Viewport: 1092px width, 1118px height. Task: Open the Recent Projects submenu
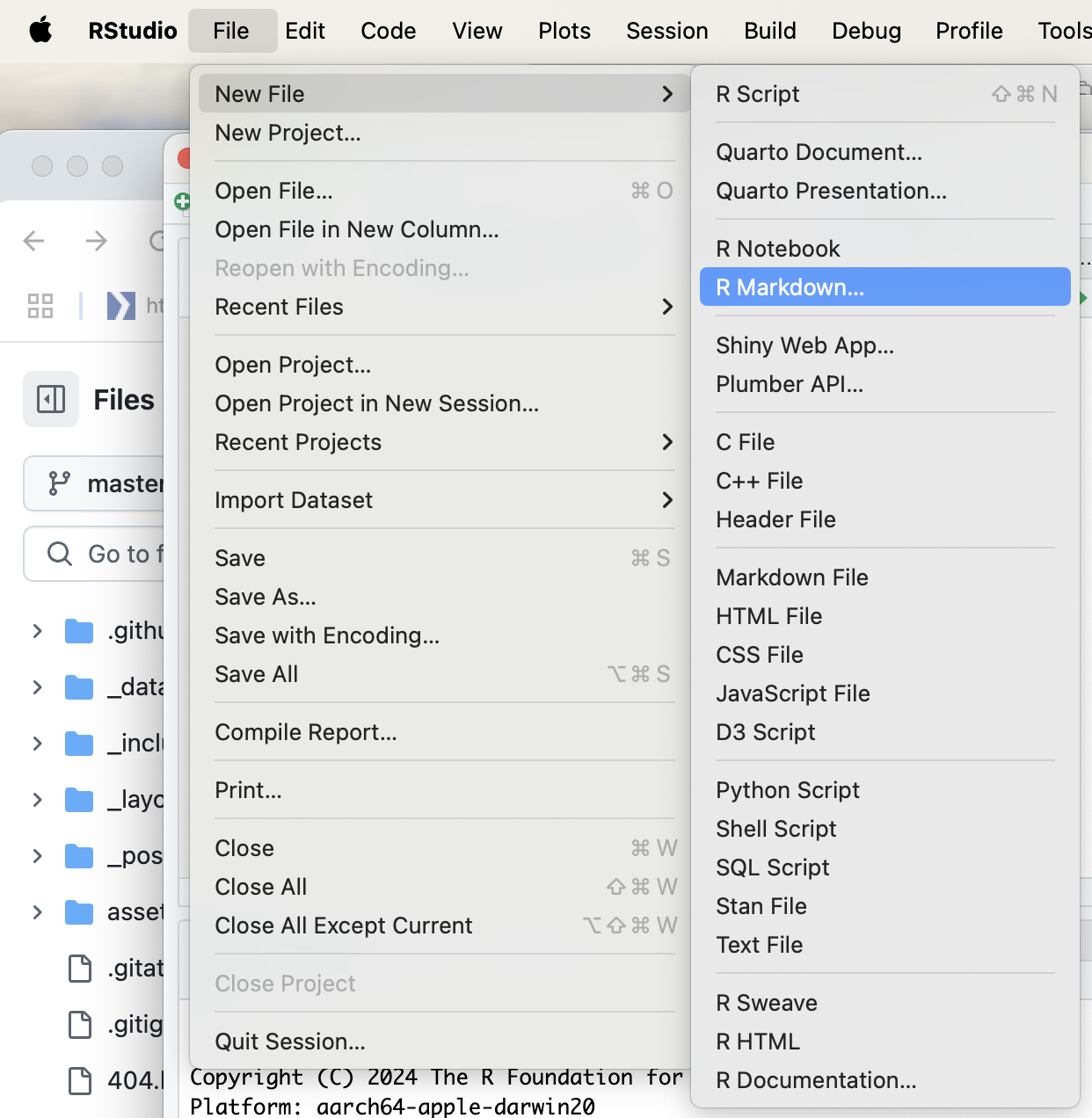pyautogui.click(x=445, y=442)
